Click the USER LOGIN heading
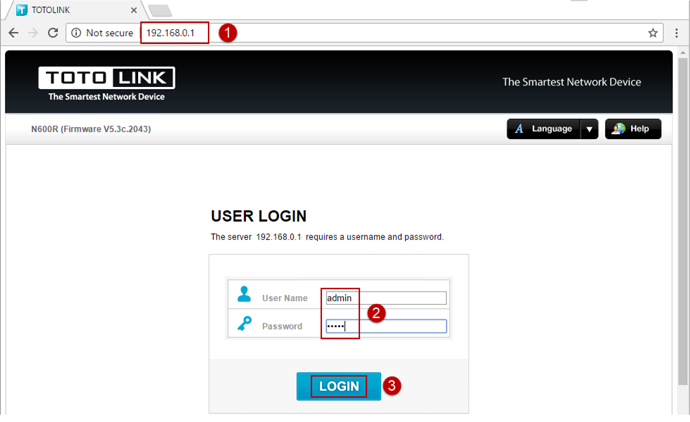This screenshot has width=690, height=422. click(x=259, y=216)
